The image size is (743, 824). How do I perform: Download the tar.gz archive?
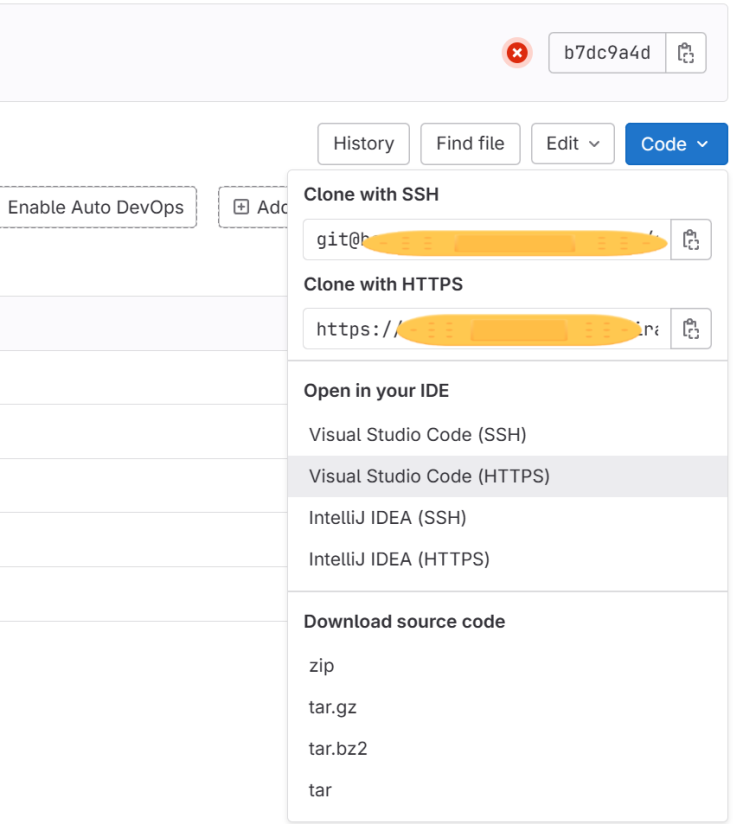333,707
